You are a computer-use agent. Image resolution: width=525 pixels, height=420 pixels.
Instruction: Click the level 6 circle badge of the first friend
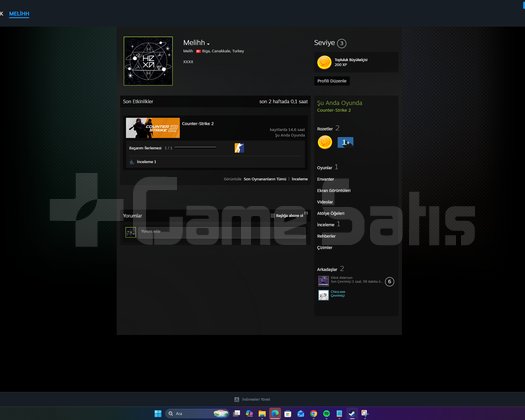(389, 282)
